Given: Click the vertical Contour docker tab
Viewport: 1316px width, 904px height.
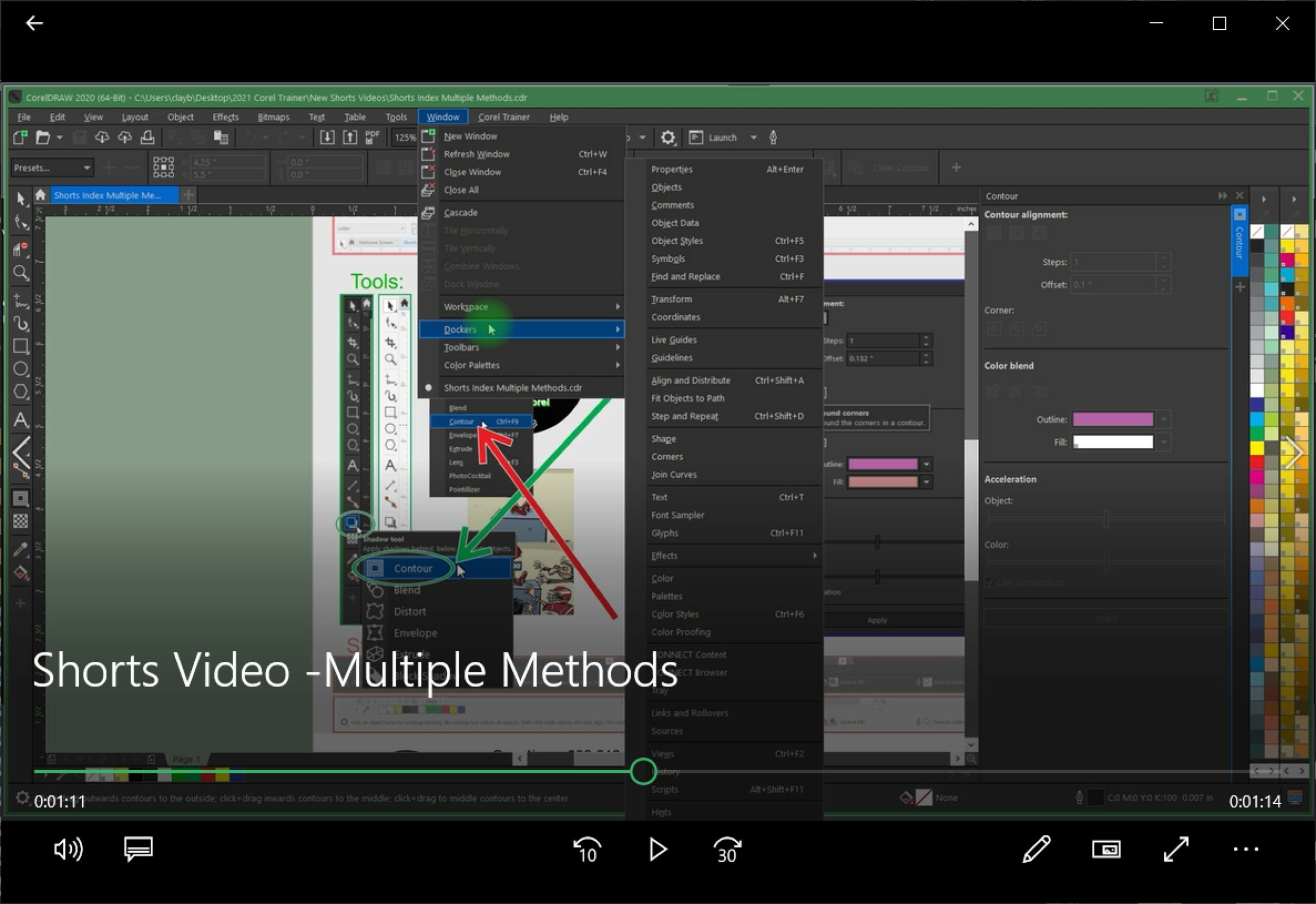Looking at the screenshot, I should tap(1239, 242).
